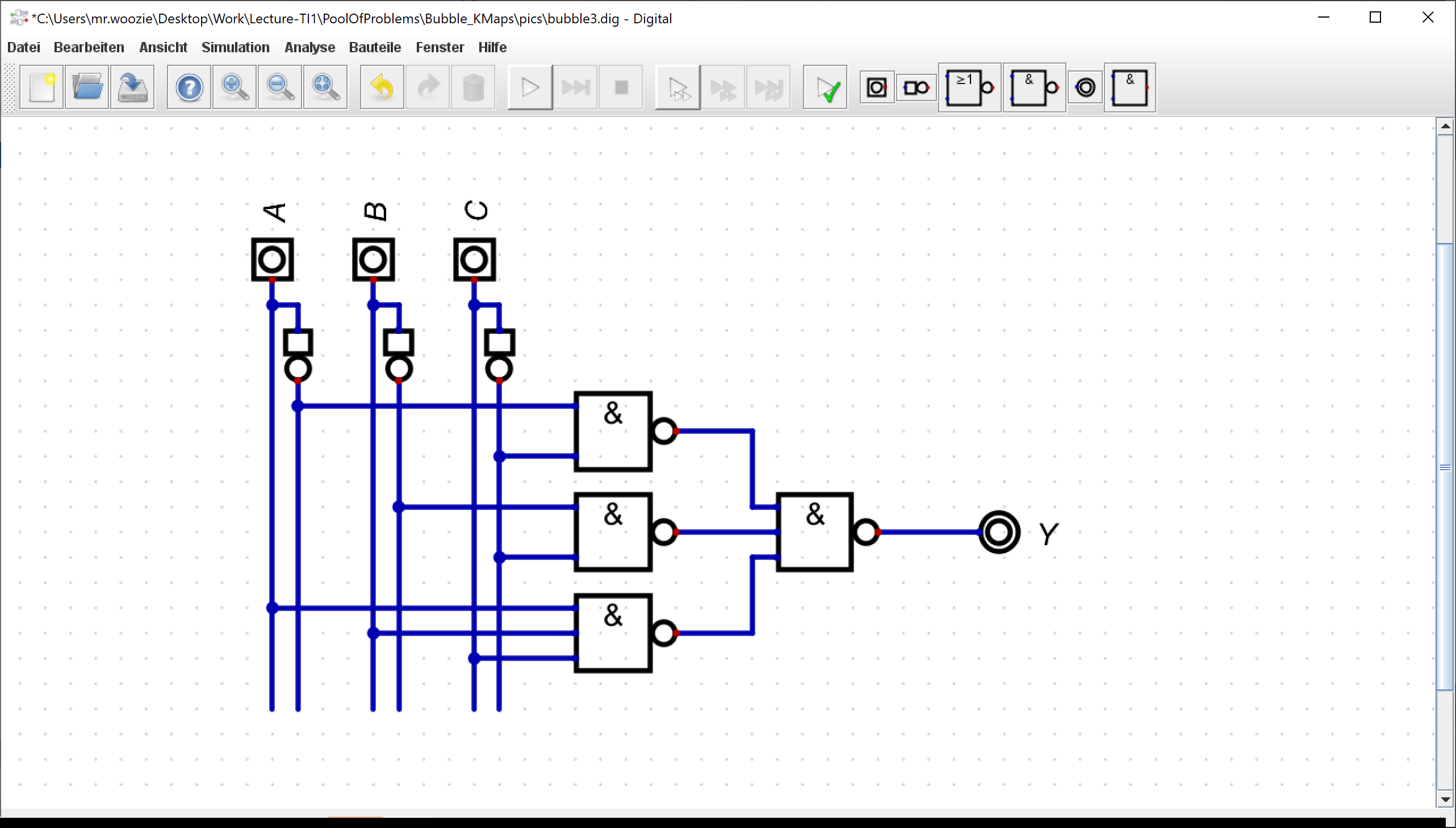Open the Datei menu
The image size is (1456, 828).
click(23, 47)
